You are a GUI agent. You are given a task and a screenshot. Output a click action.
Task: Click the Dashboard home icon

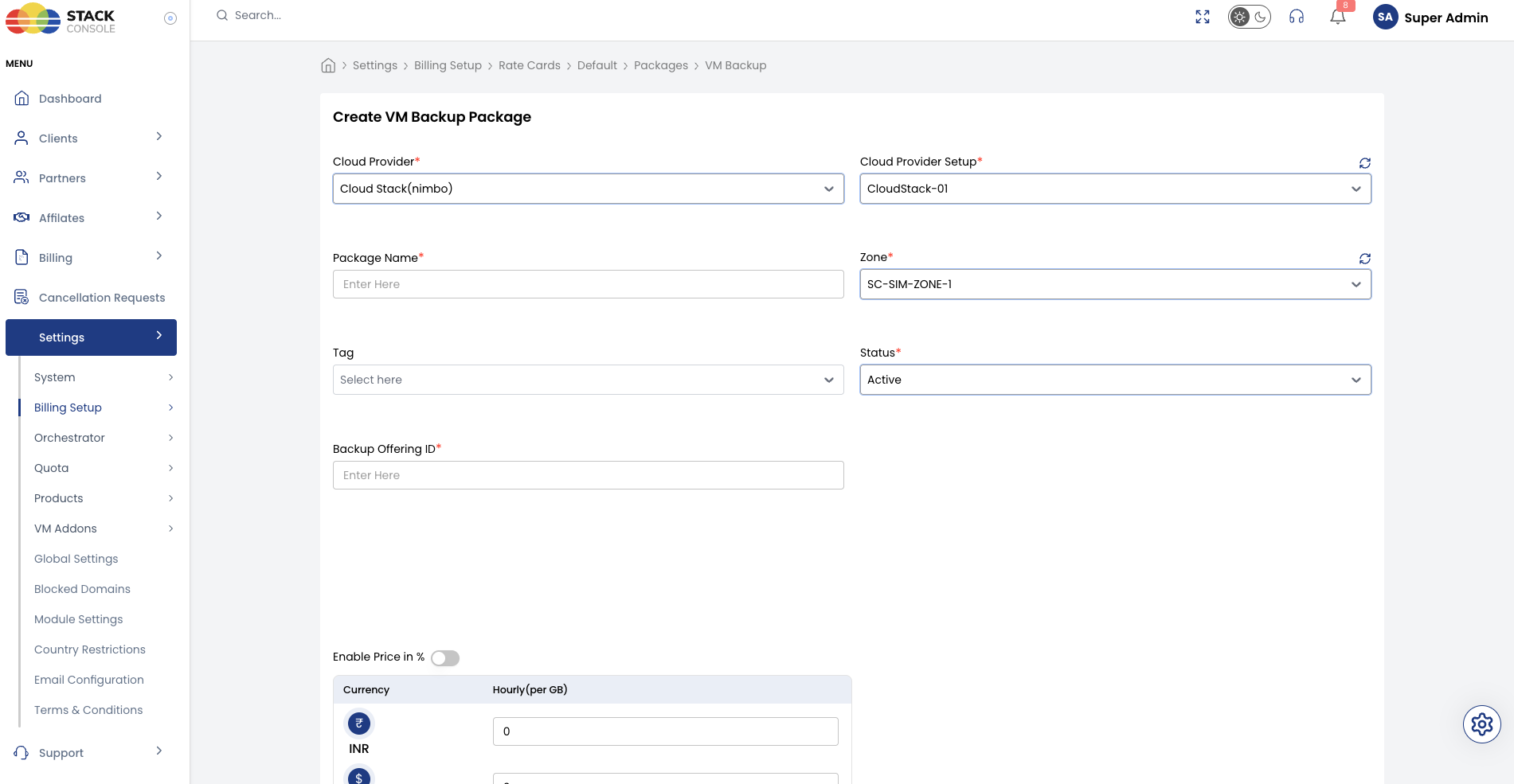[x=22, y=98]
